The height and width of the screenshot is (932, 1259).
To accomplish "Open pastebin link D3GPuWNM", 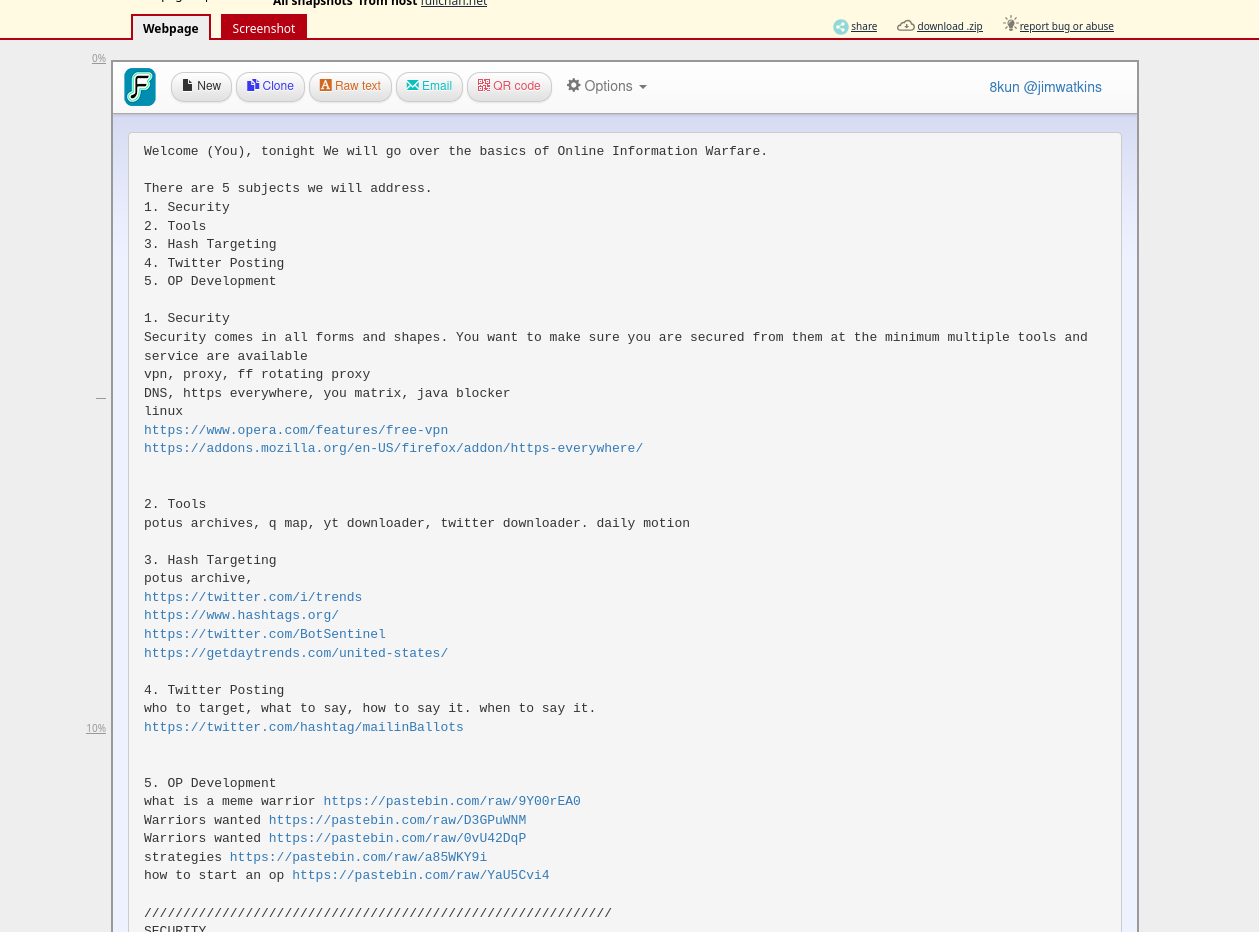I will coord(397,821).
